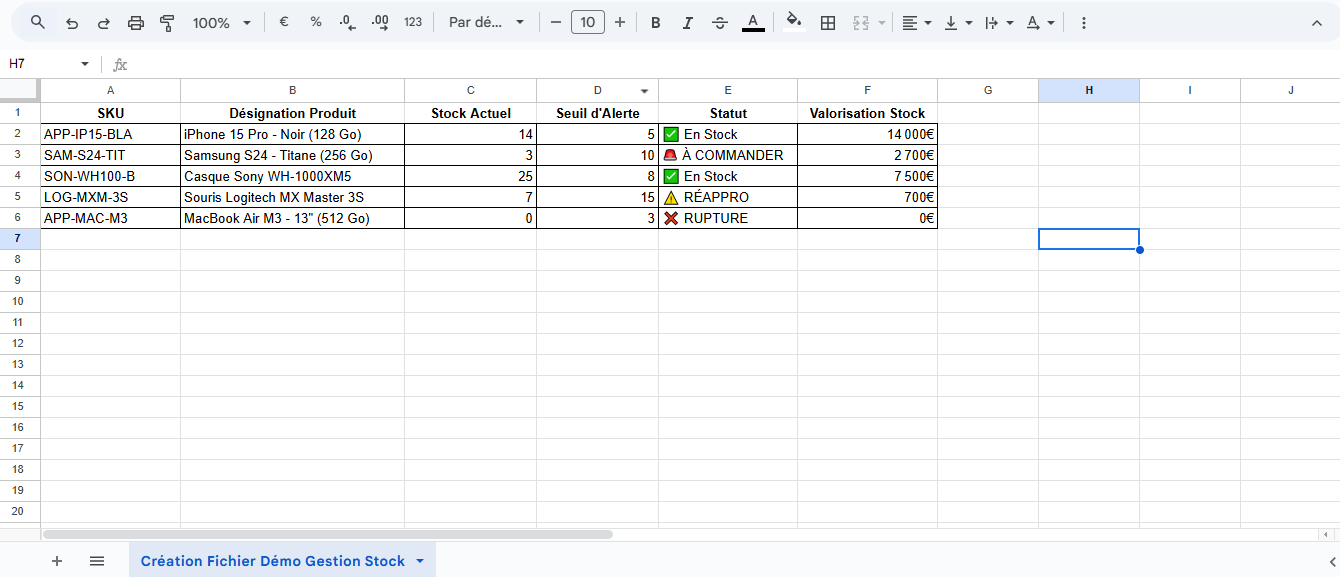
Task: Click the fx formula bar icon
Action: (x=120, y=64)
